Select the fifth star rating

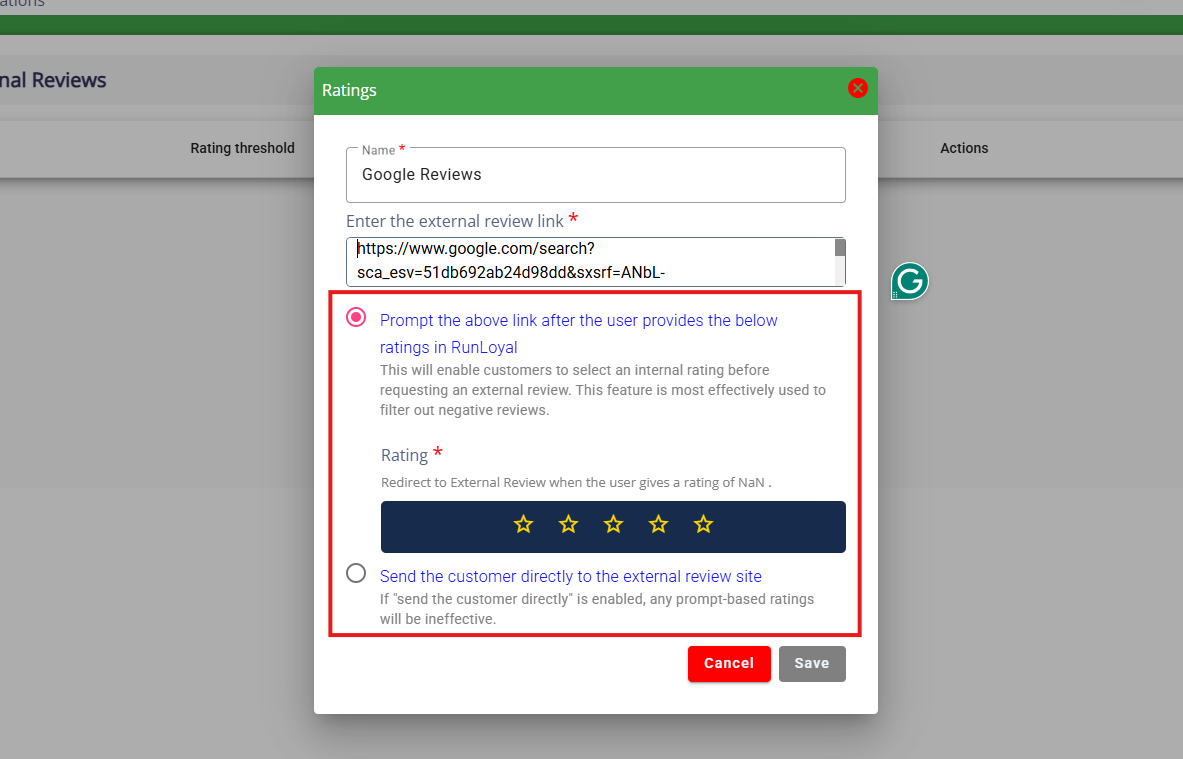click(703, 524)
